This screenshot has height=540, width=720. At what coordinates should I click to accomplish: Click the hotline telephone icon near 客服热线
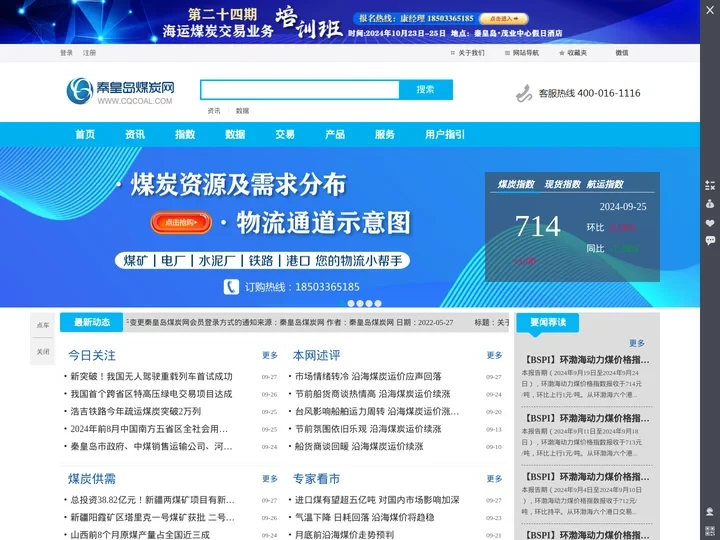click(523, 93)
